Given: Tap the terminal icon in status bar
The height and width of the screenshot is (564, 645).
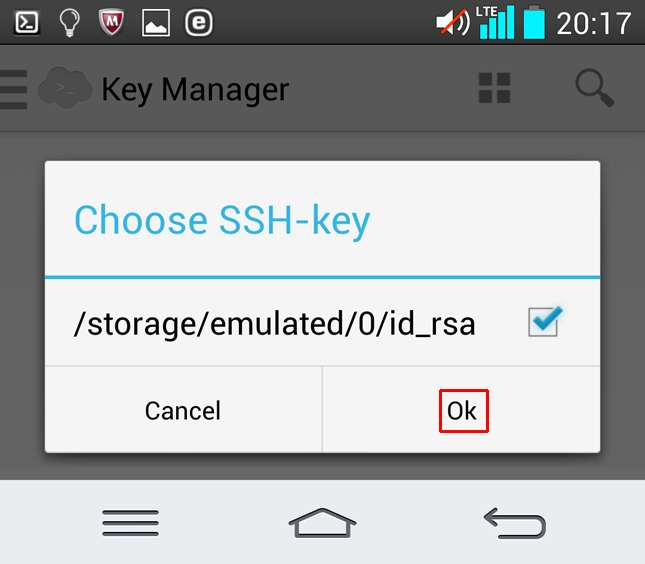Looking at the screenshot, I should [27, 22].
